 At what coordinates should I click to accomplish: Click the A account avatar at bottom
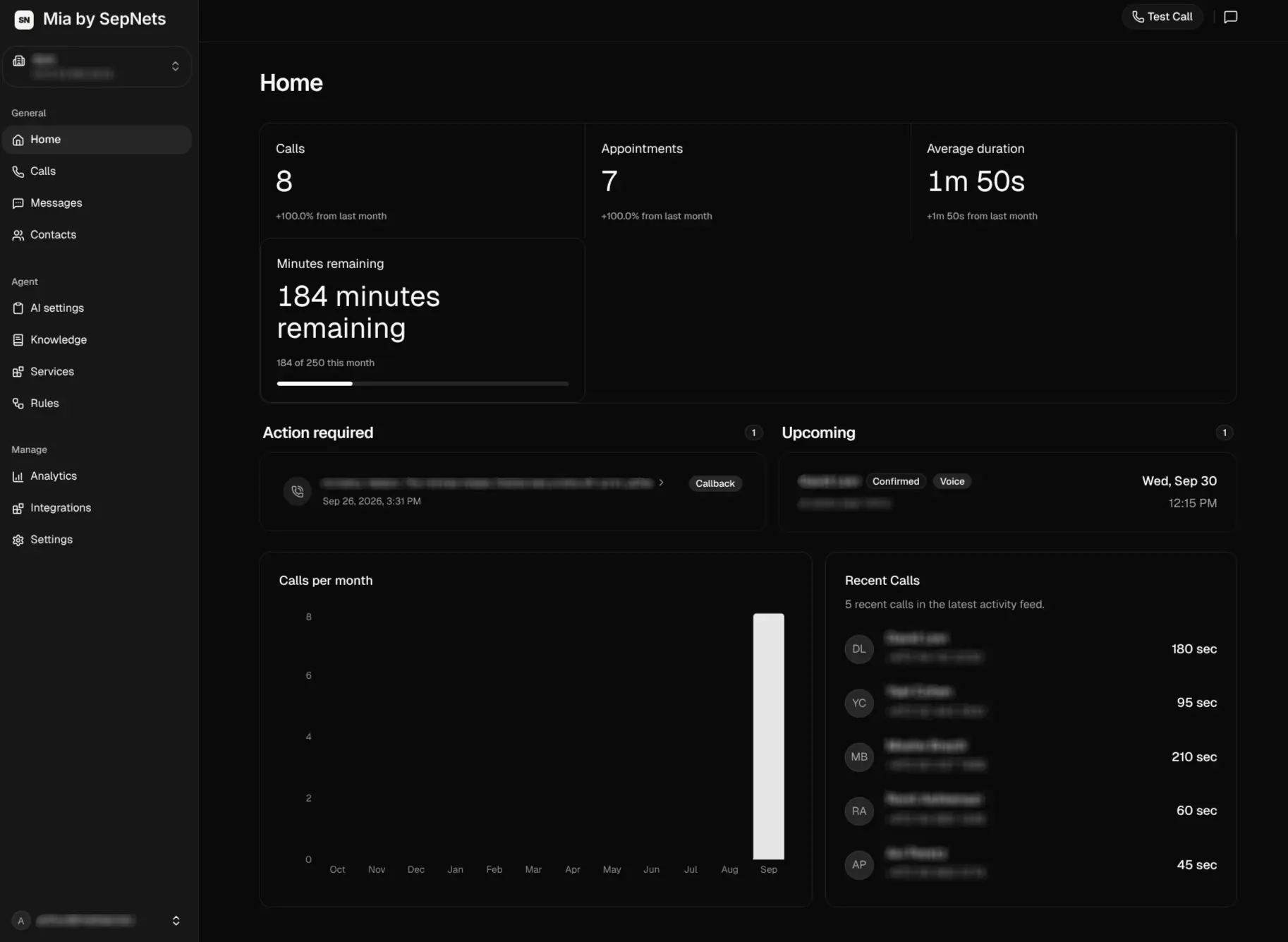point(21,921)
